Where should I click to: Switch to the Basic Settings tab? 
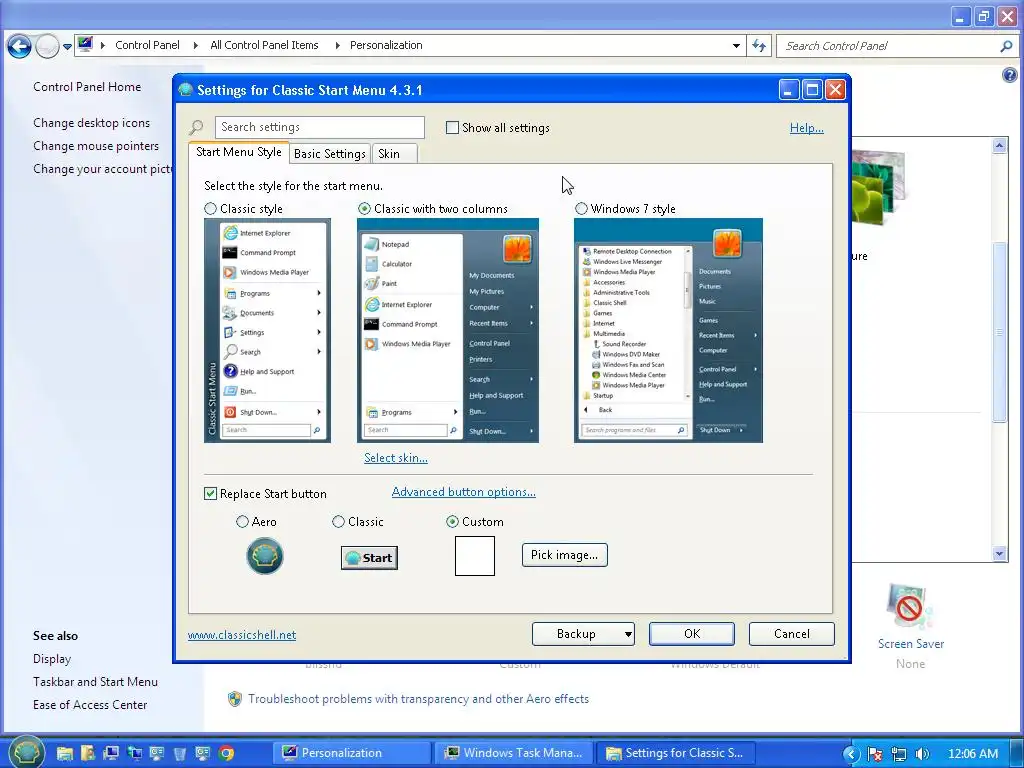click(x=330, y=153)
